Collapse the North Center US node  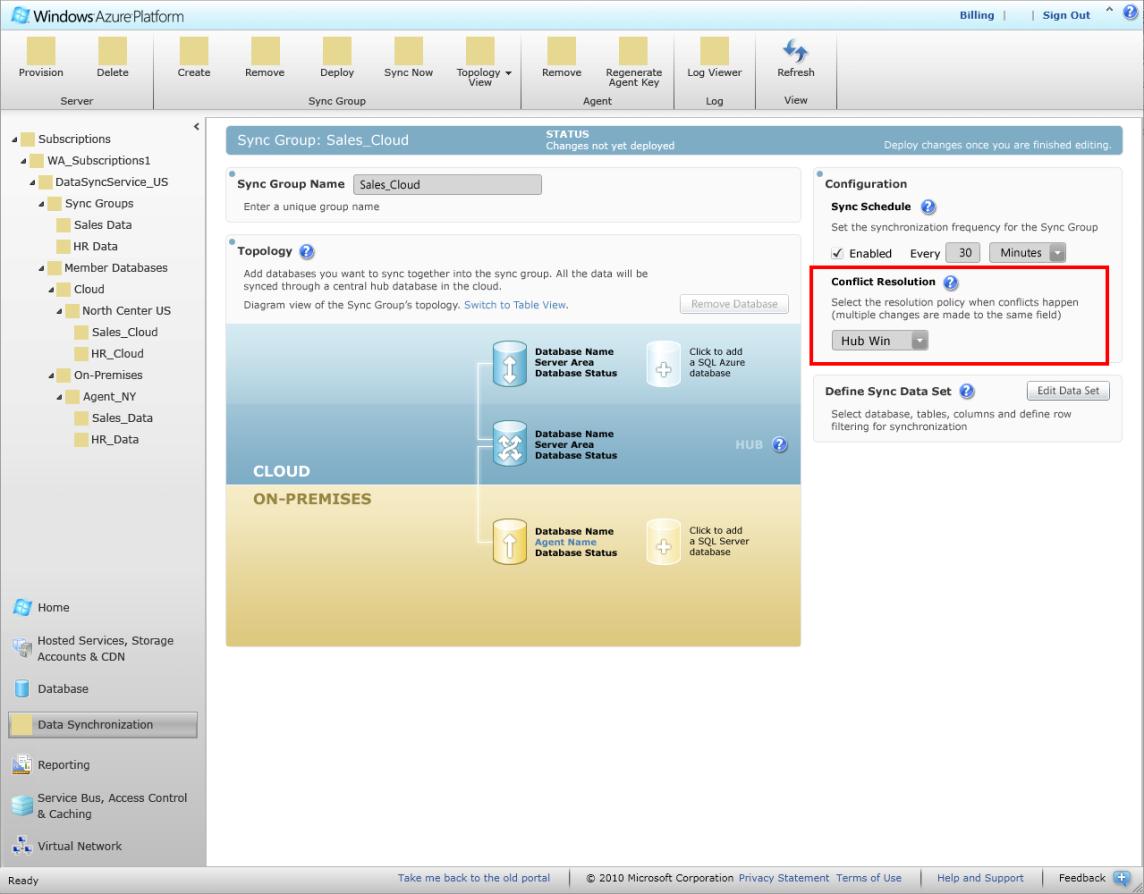60,311
